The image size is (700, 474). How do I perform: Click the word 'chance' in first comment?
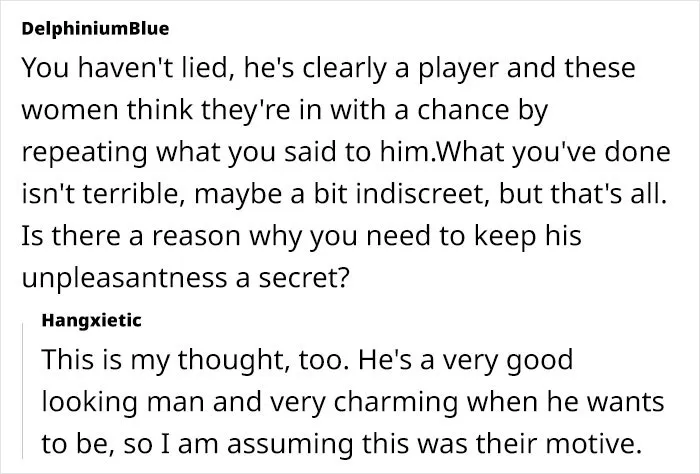click(464, 110)
